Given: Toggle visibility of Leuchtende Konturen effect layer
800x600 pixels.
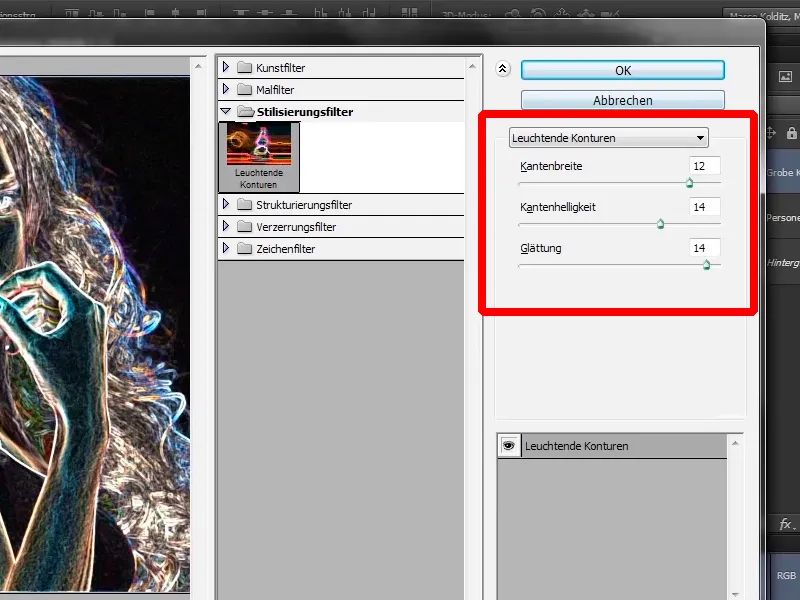Looking at the screenshot, I should [509, 445].
